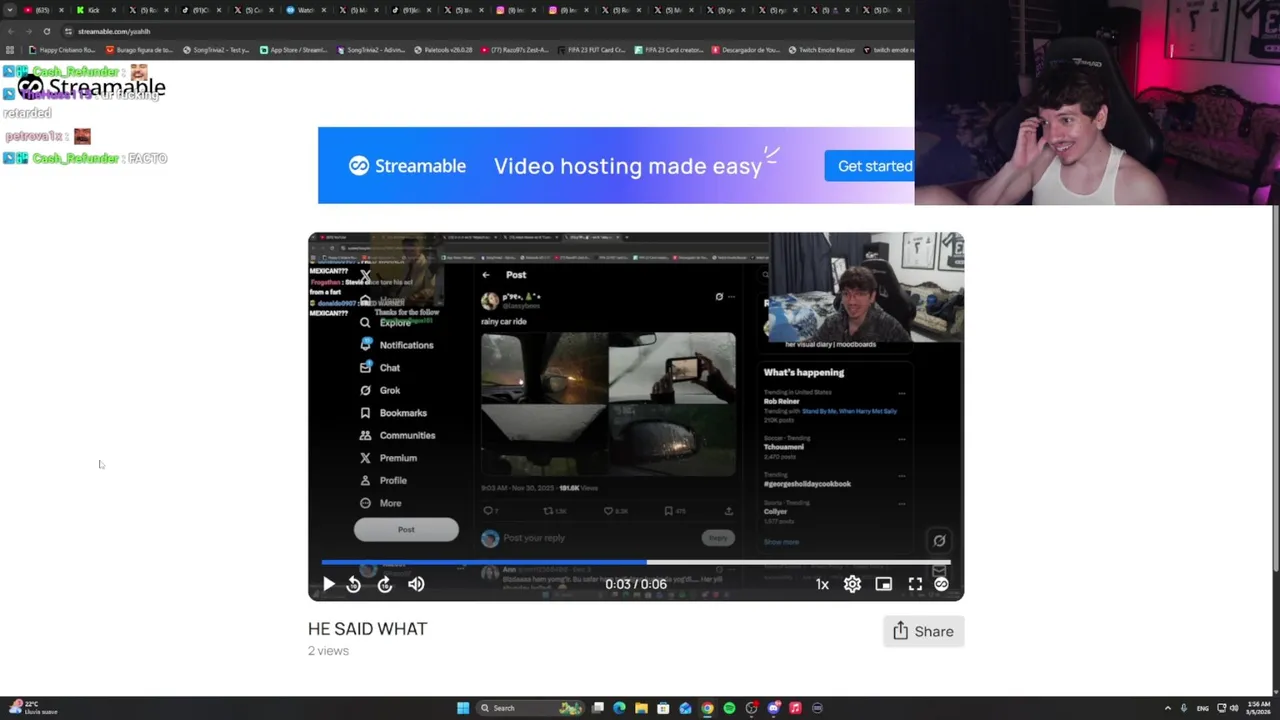The height and width of the screenshot is (720, 1280).
Task: Skip forward ten seconds in video
Action: (x=385, y=584)
